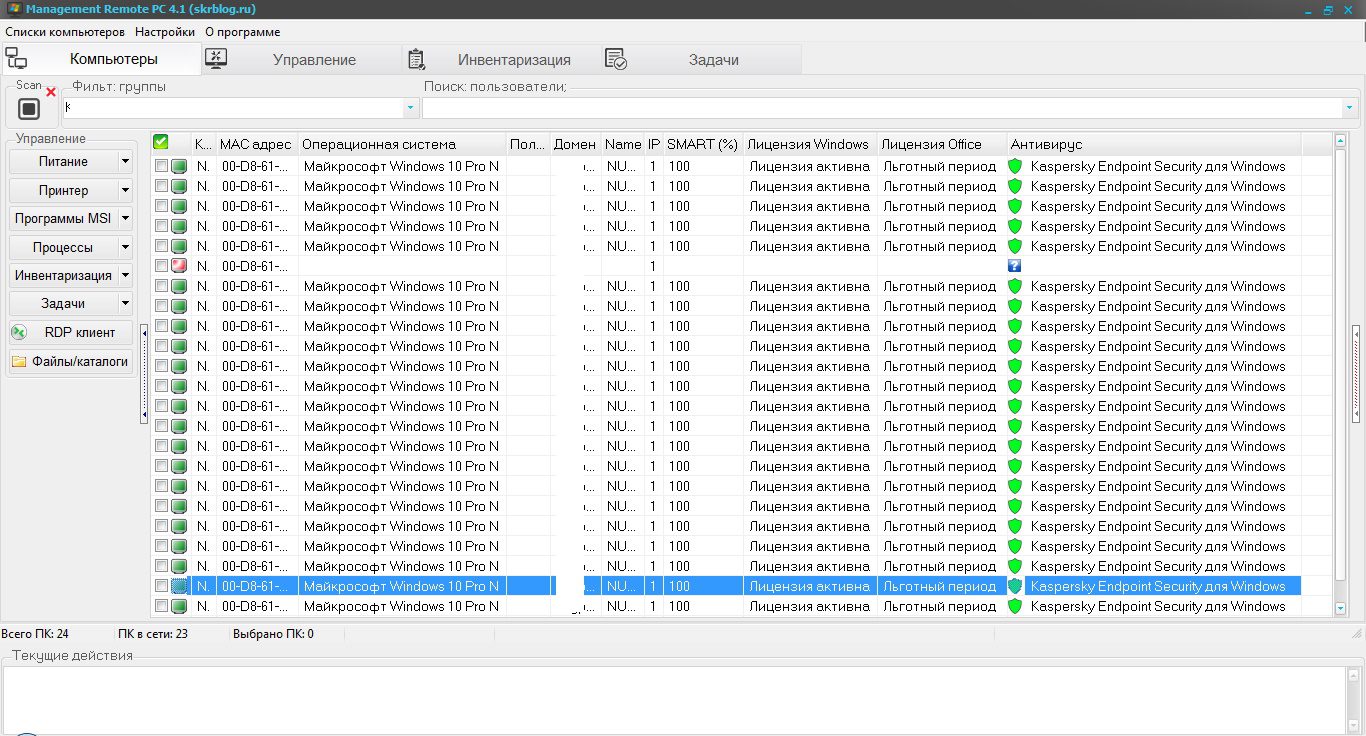Sort by the MAC адрес column header

(257, 144)
